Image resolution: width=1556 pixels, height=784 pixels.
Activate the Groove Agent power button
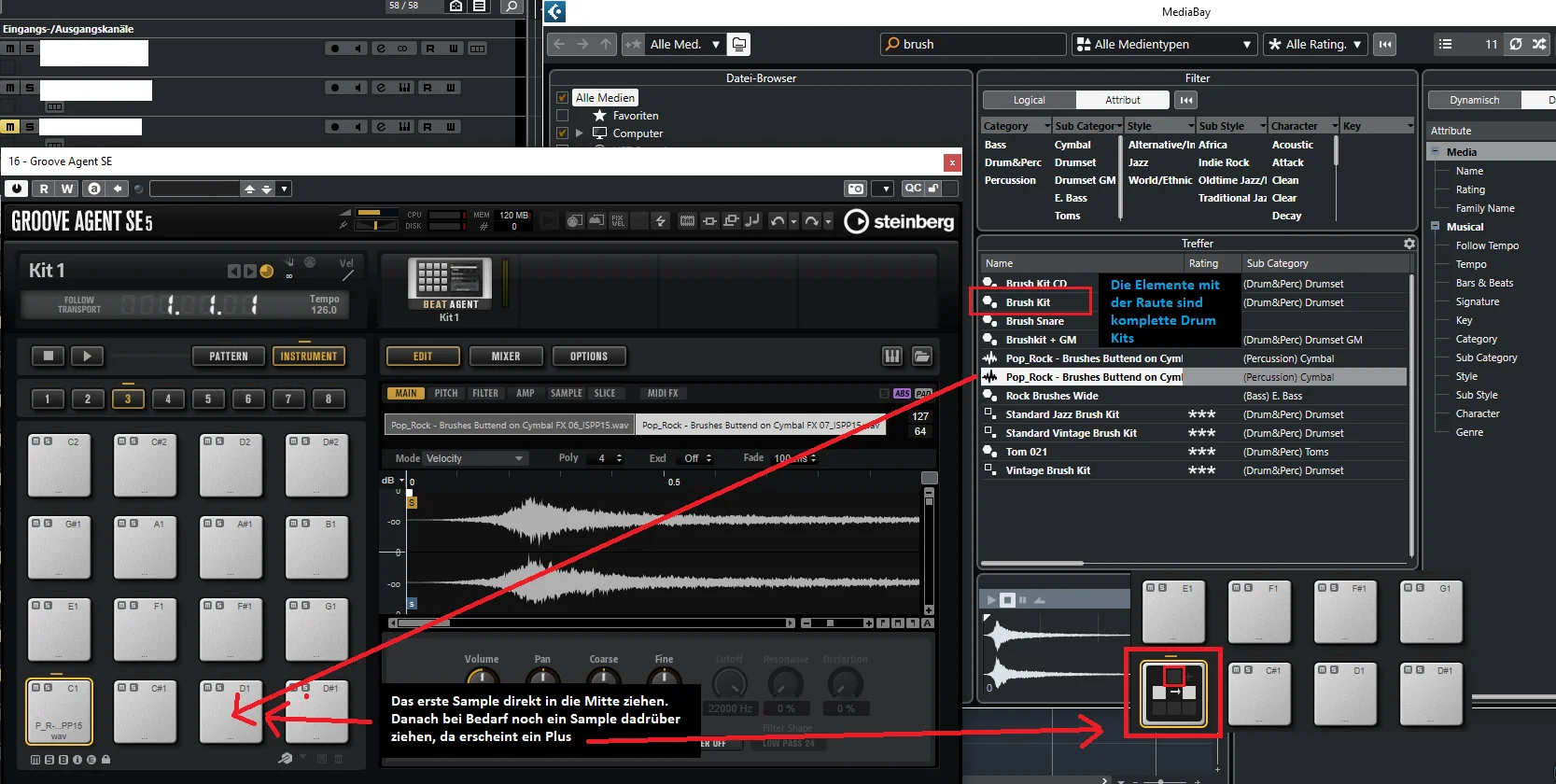click(16, 189)
